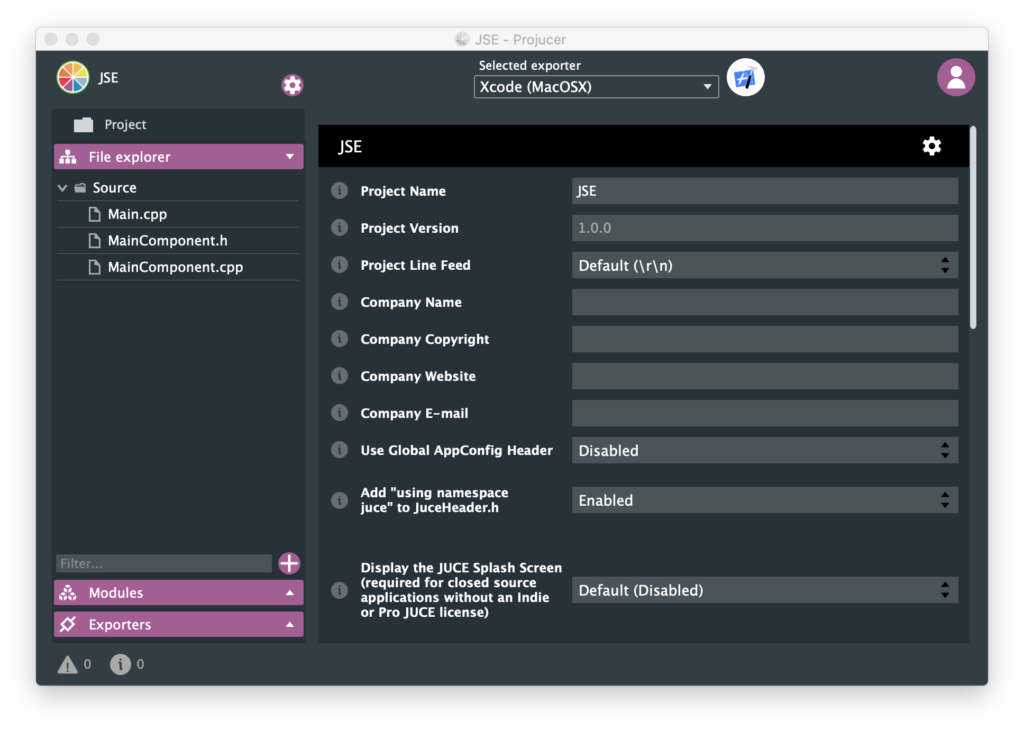
Task: Expand the Exporters panel
Action: tap(178, 625)
